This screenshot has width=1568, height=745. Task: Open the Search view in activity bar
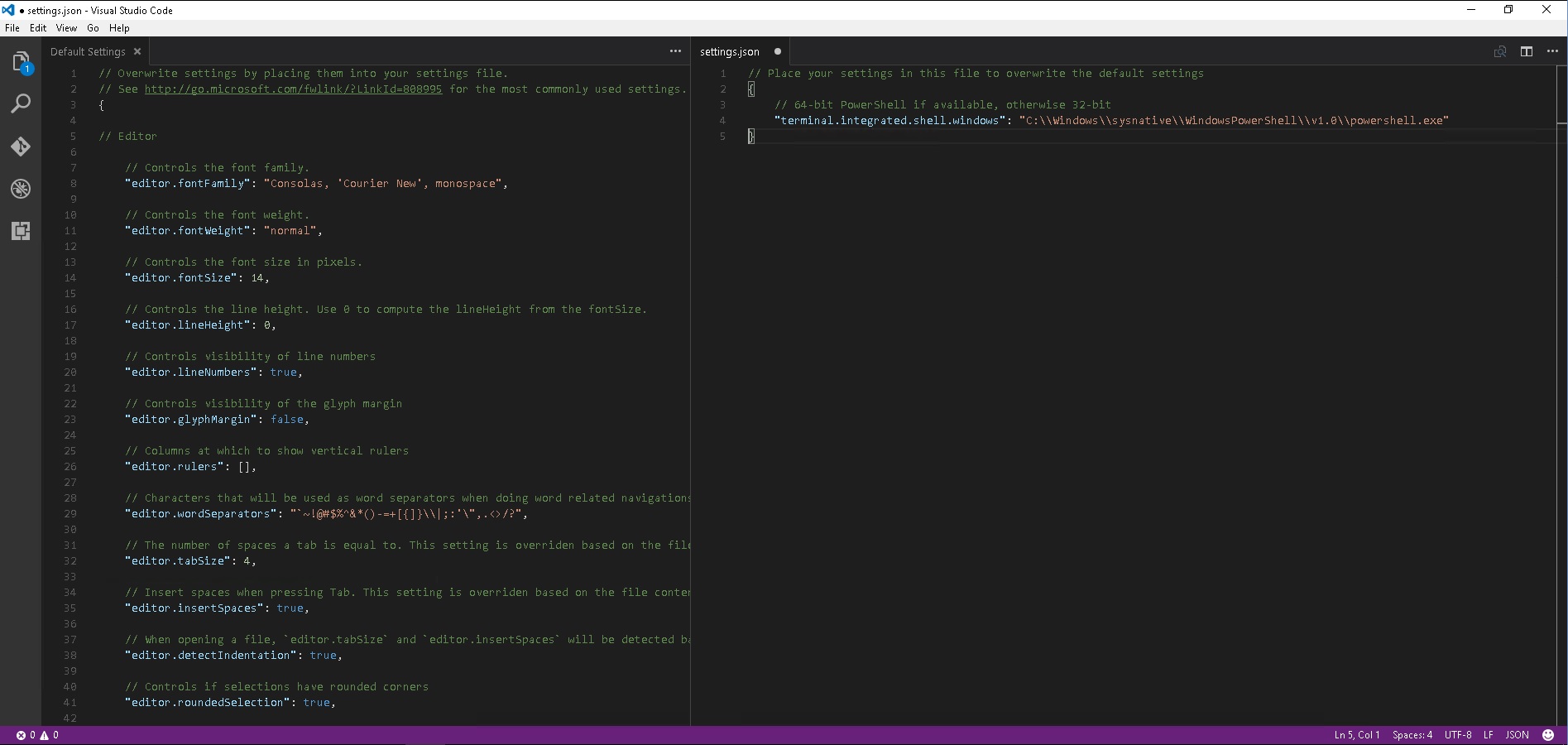click(21, 104)
